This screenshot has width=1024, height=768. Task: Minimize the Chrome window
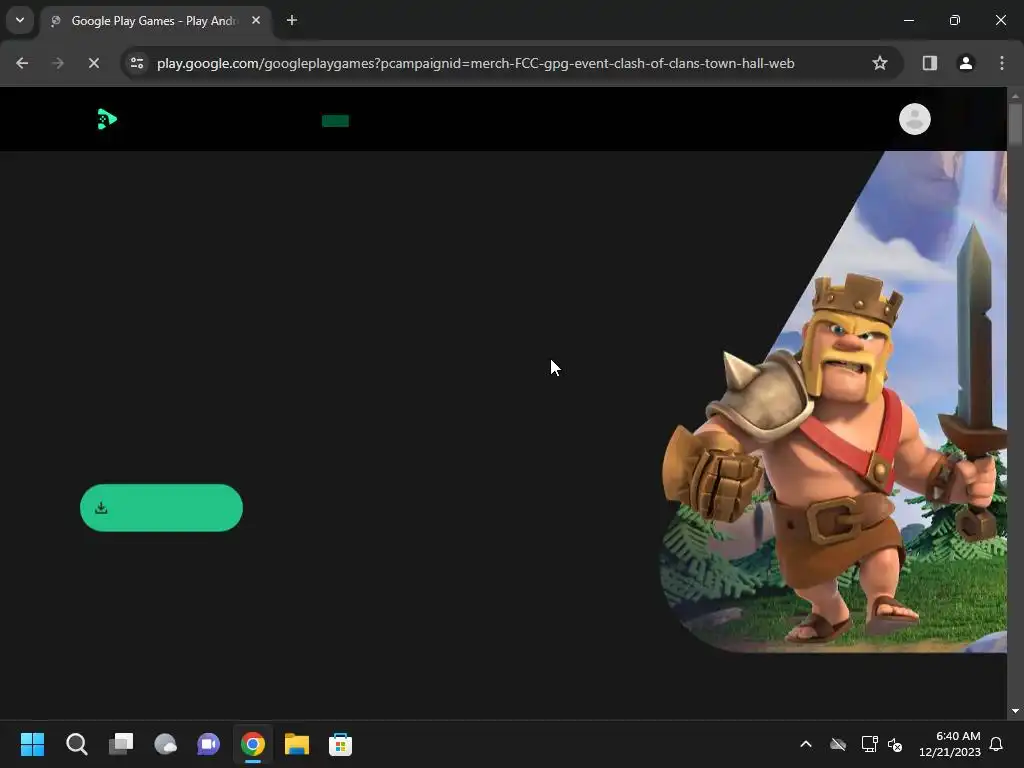pos(908,20)
